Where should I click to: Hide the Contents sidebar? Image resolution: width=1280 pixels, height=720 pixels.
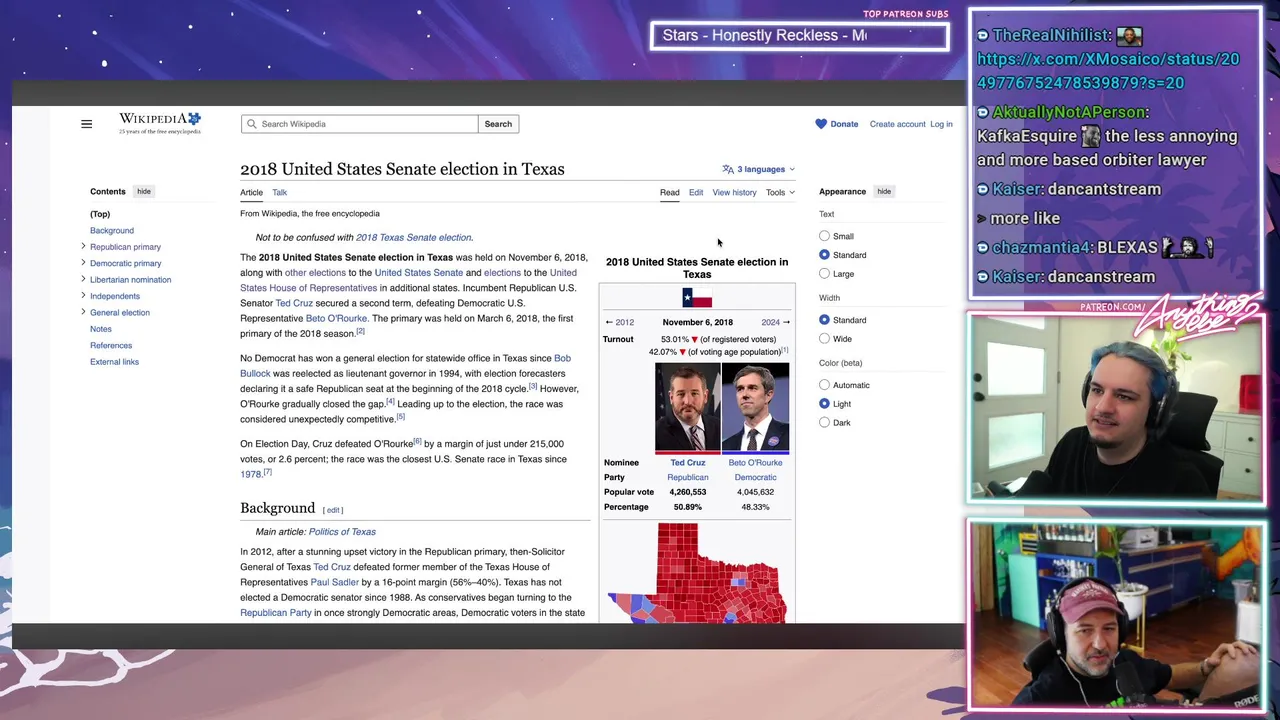pos(144,191)
